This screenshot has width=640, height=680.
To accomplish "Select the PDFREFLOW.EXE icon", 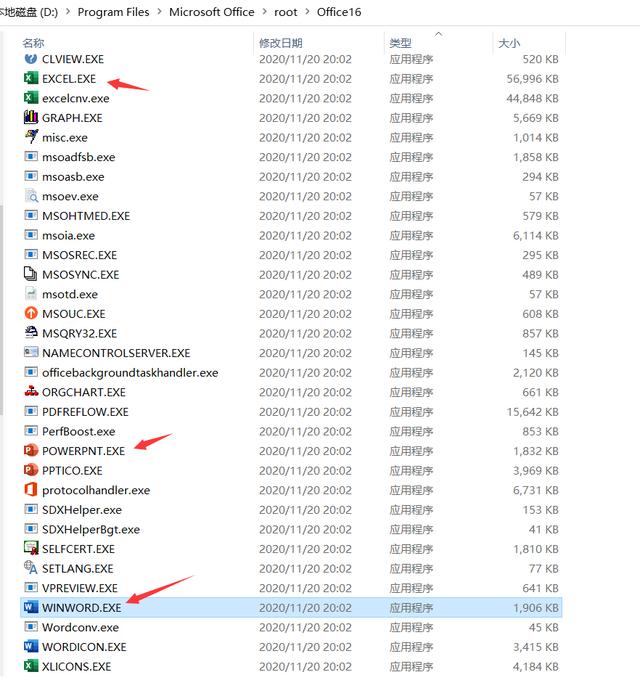I will [31, 411].
